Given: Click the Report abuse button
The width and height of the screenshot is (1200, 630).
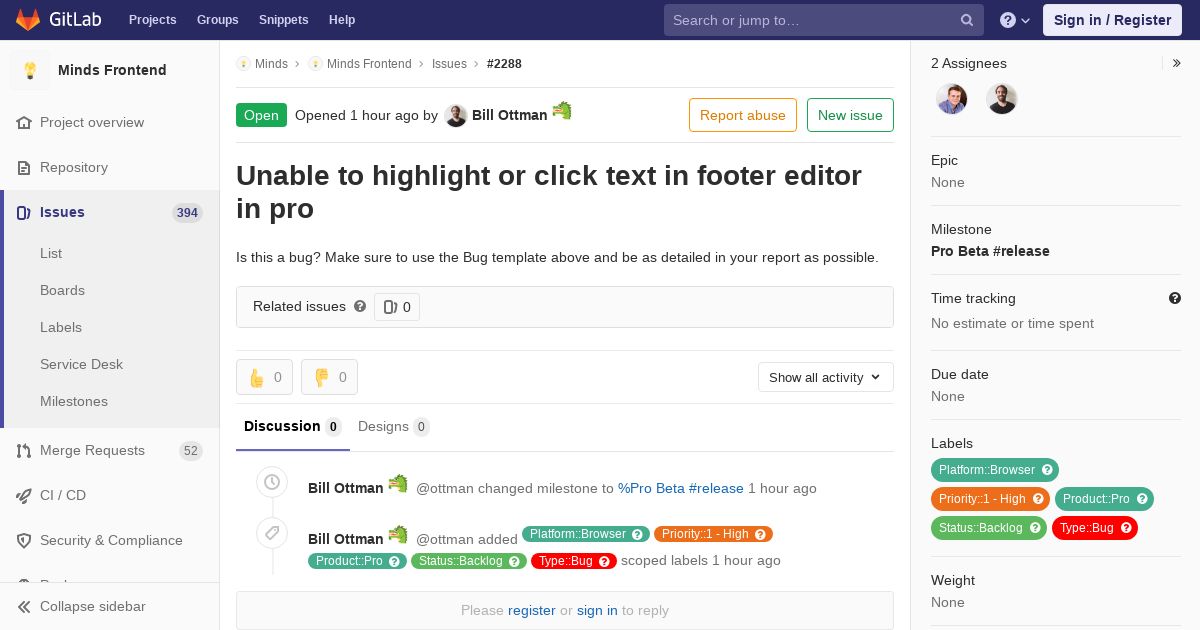Looking at the screenshot, I should (x=743, y=115).
